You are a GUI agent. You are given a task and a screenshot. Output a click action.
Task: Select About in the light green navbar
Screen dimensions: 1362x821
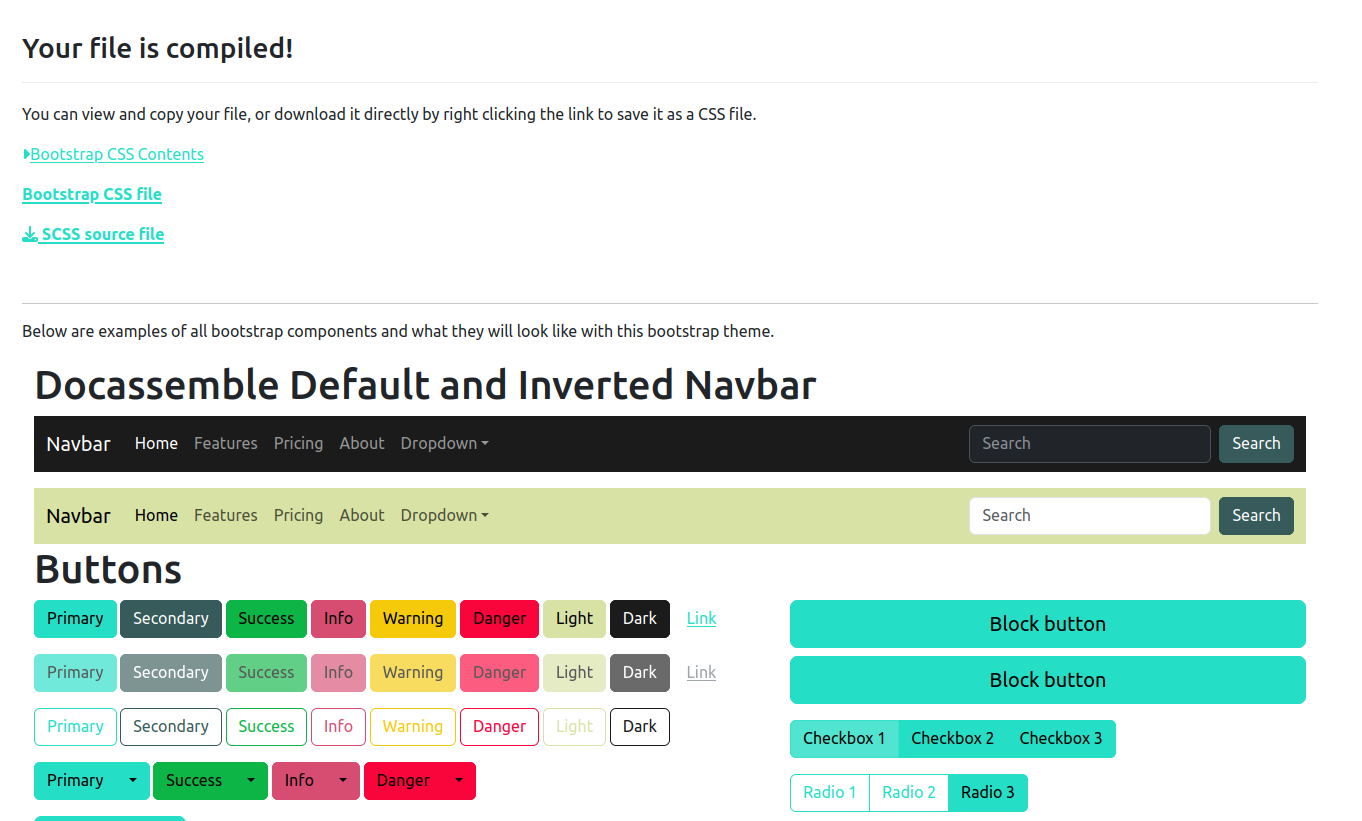click(362, 515)
